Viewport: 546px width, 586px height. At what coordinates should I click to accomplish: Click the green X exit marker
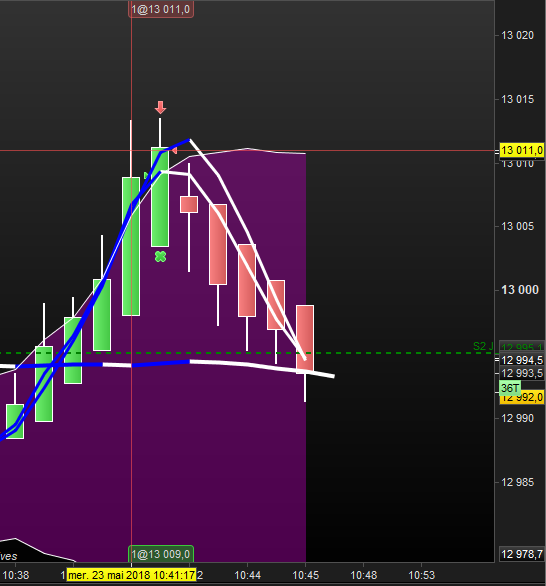[160, 257]
